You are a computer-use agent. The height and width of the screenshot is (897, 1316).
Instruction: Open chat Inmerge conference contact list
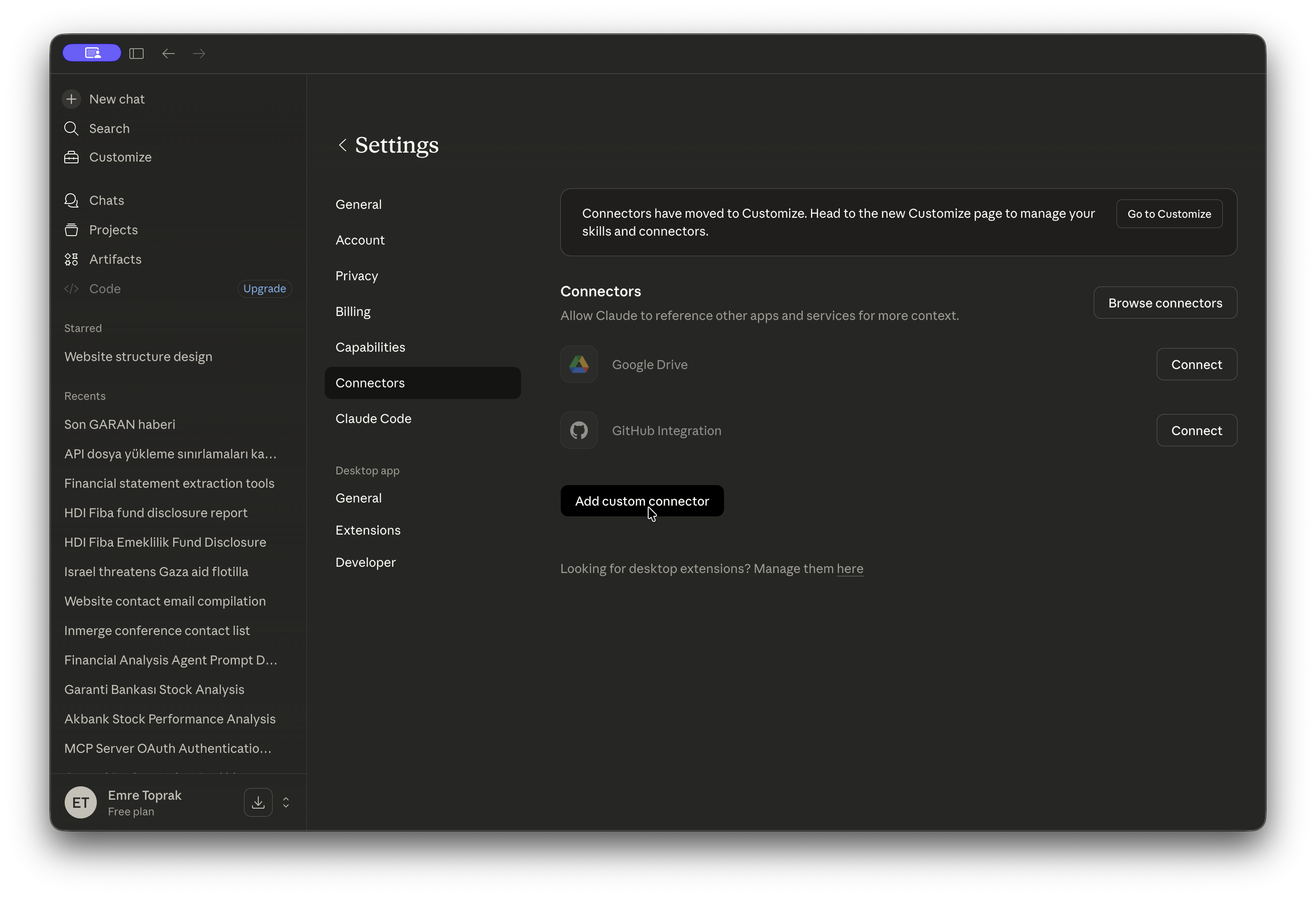coord(157,631)
